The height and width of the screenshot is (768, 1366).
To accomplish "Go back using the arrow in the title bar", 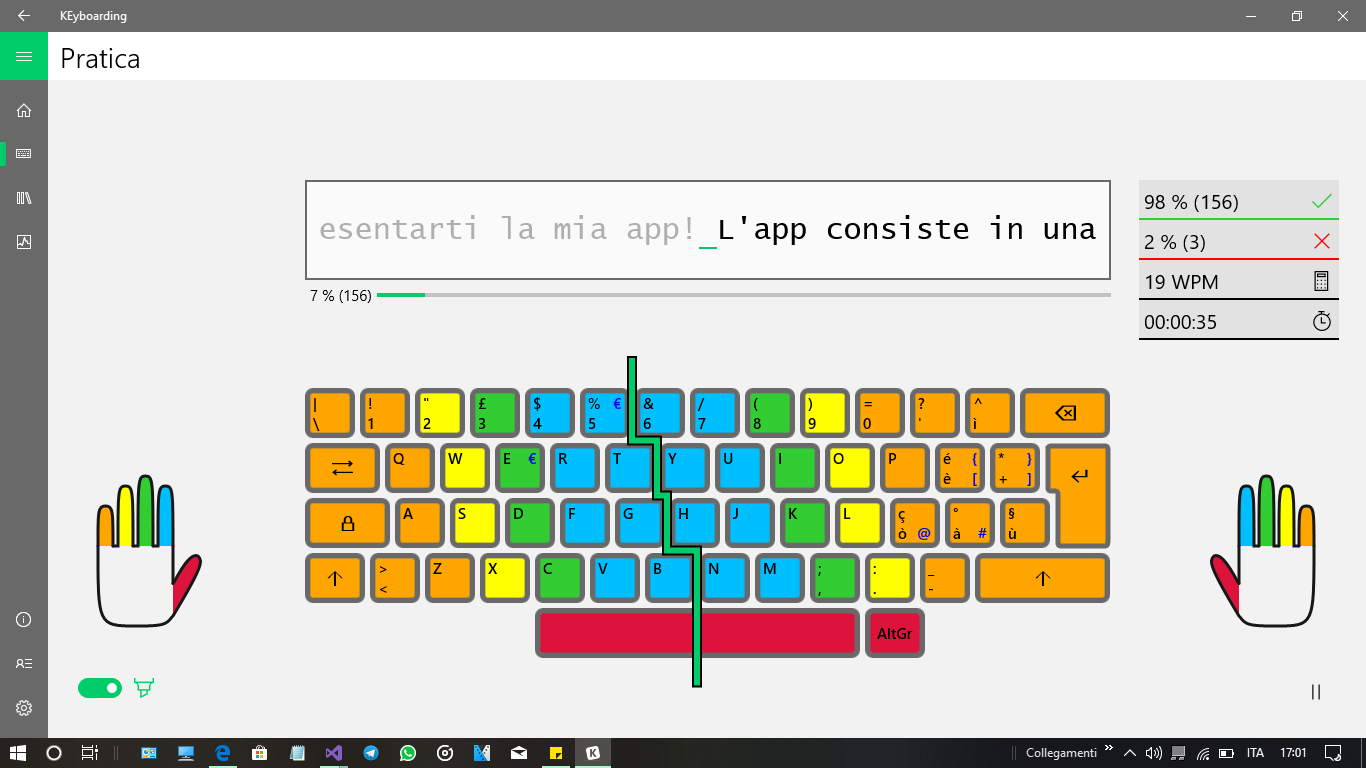I will (23, 16).
